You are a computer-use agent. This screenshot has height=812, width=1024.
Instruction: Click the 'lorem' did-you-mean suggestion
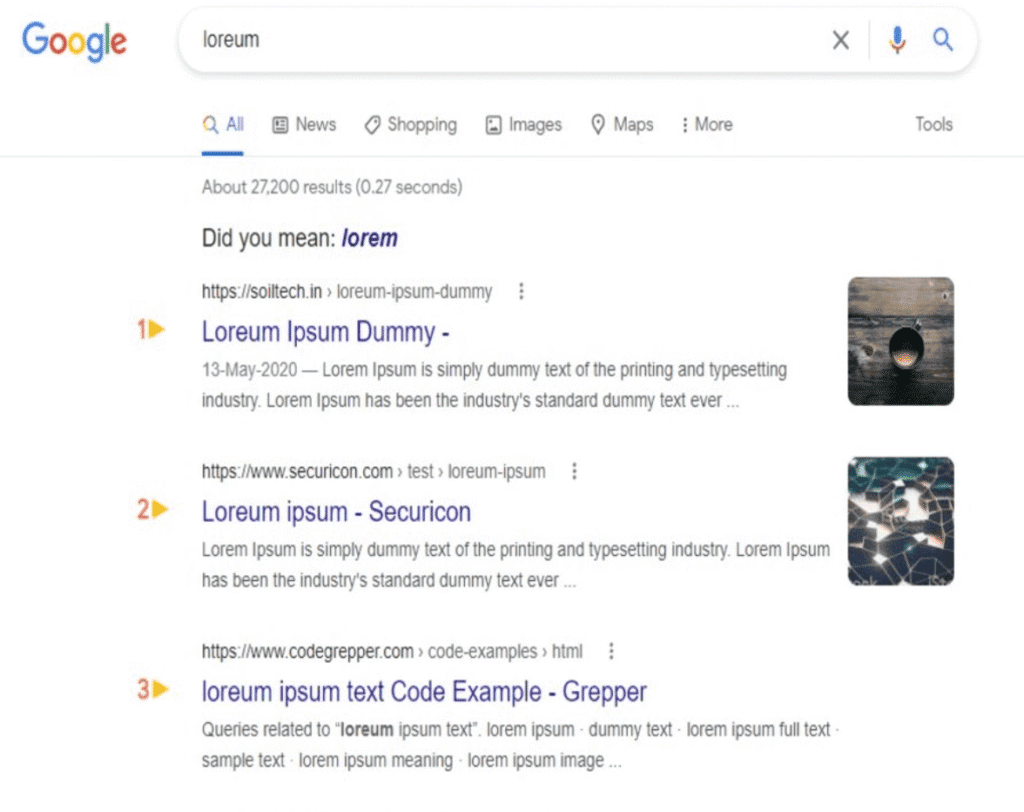coord(369,239)
